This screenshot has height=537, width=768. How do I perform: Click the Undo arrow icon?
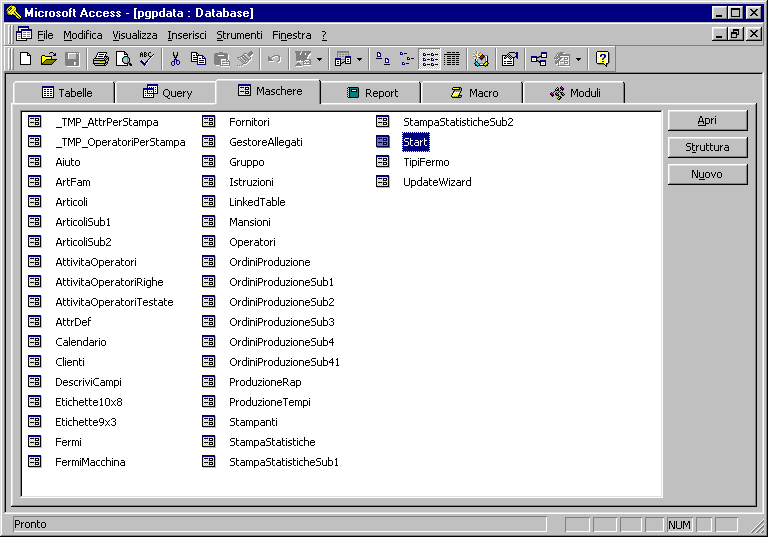click(274, 59)
